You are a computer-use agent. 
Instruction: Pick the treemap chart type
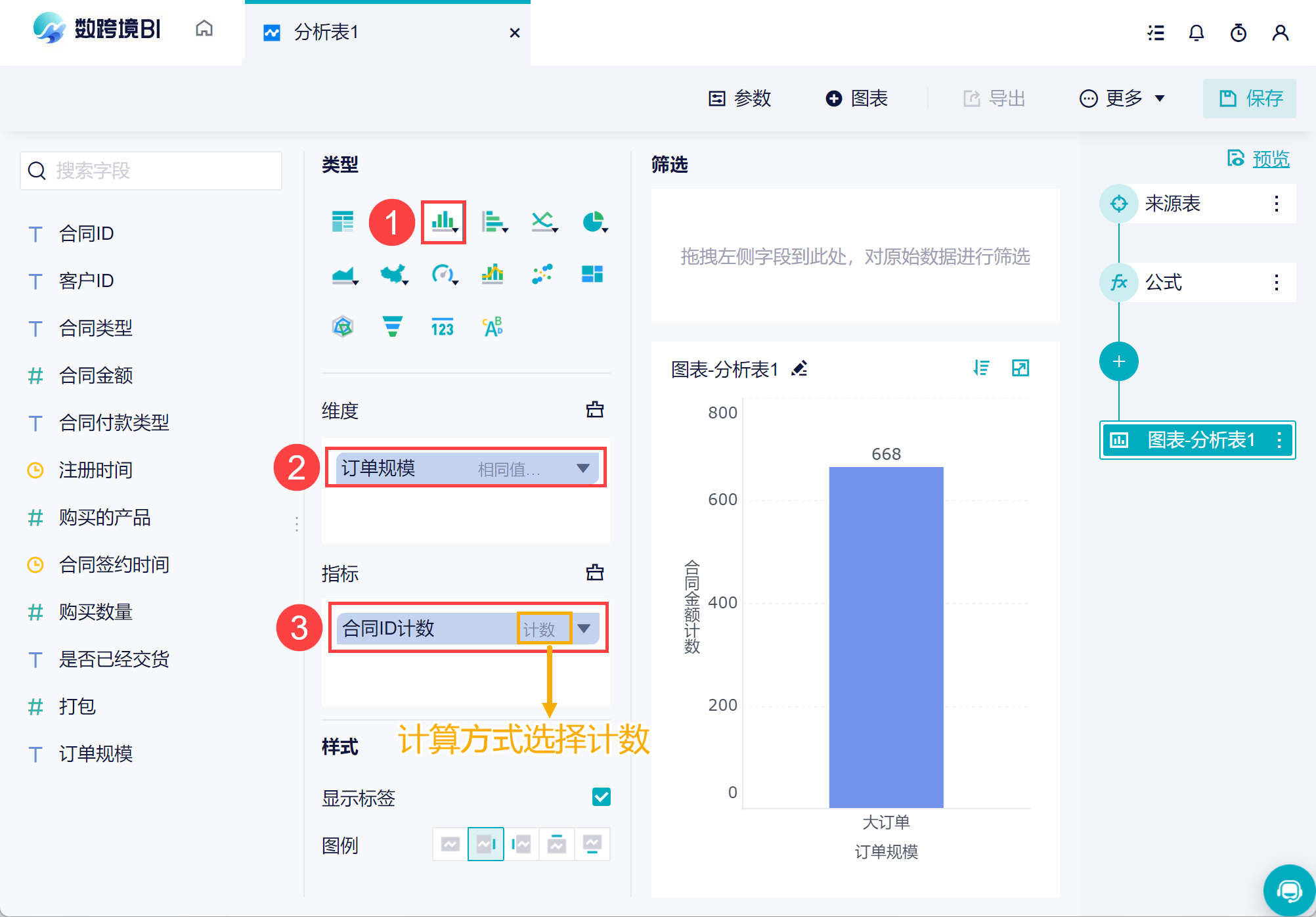pos(592,274)
